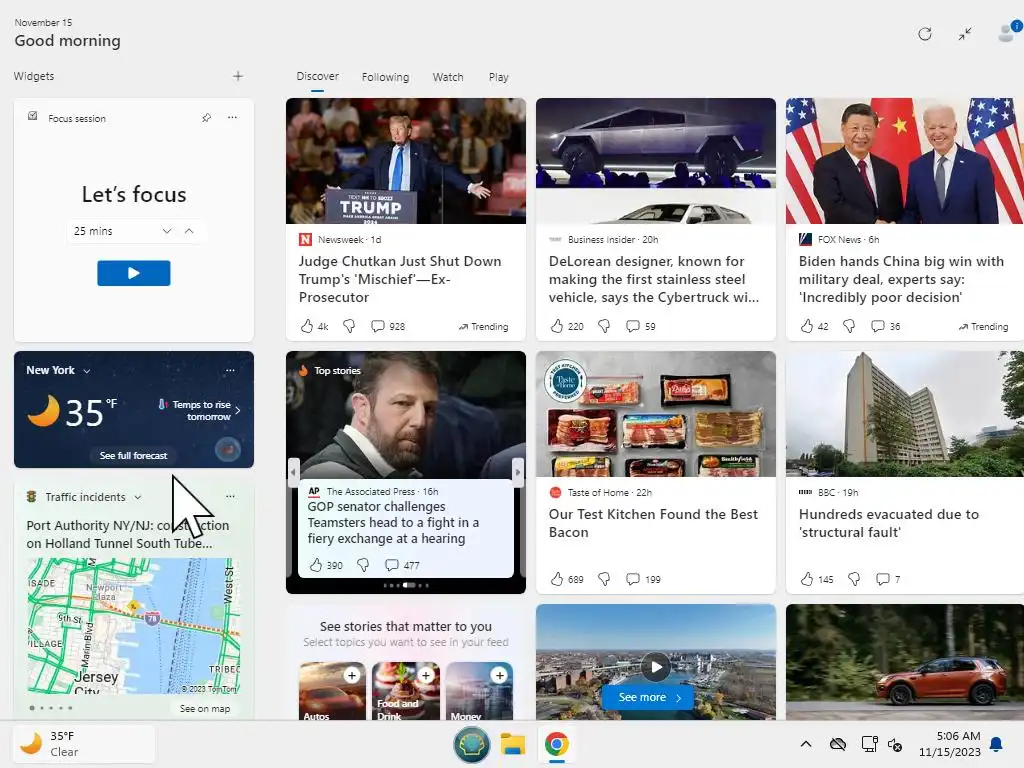Like the Best Bacon story
Screen dimensions: 1024x768
click(x=556, y=579)
